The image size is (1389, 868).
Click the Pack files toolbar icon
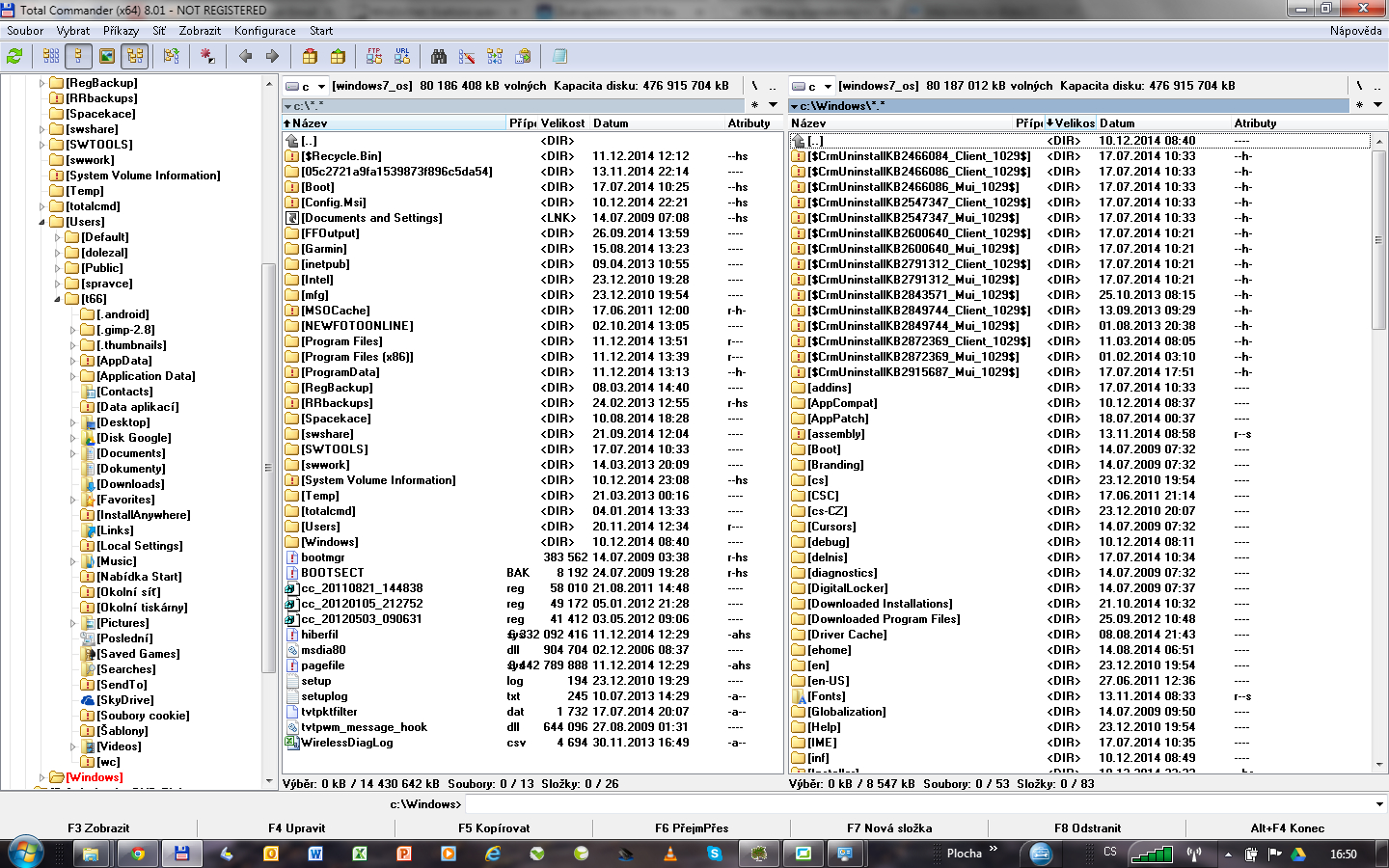coord(310,57)
